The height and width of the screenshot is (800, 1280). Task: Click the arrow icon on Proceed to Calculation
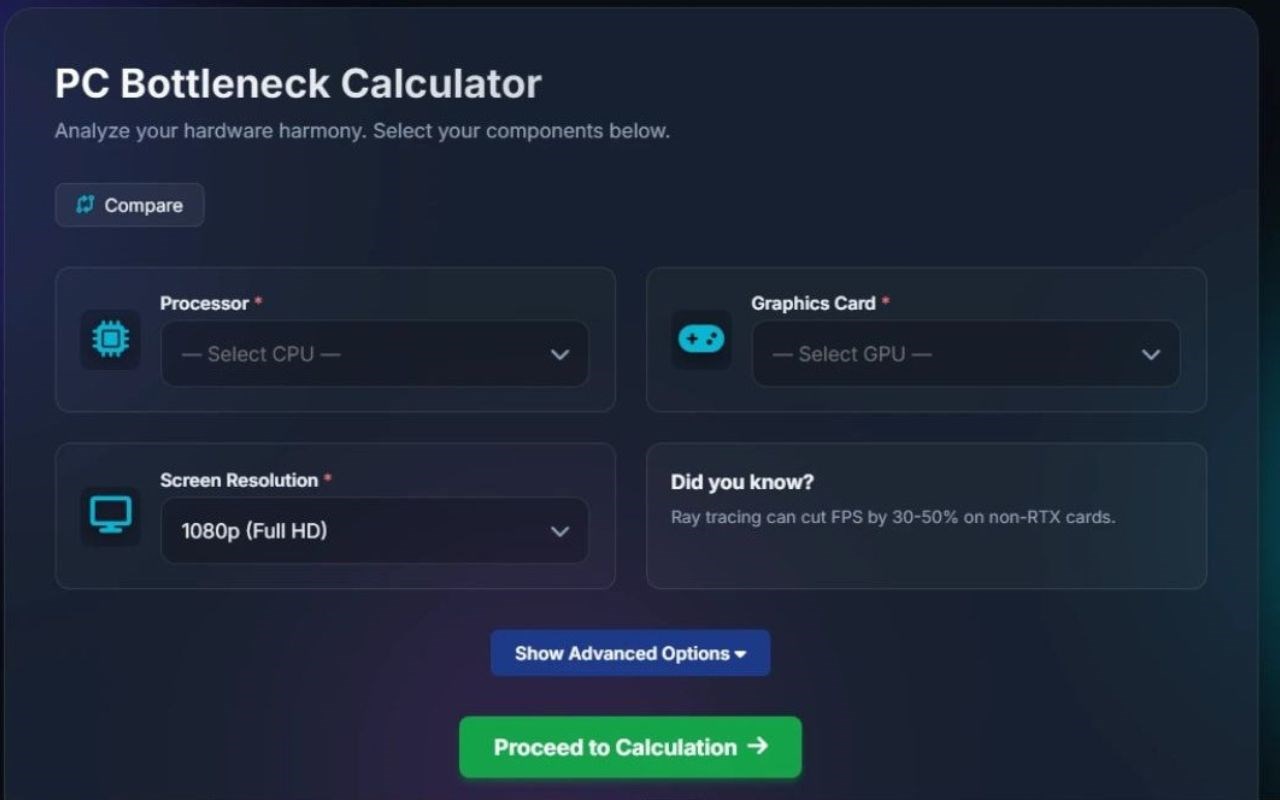tap(757, 747)
